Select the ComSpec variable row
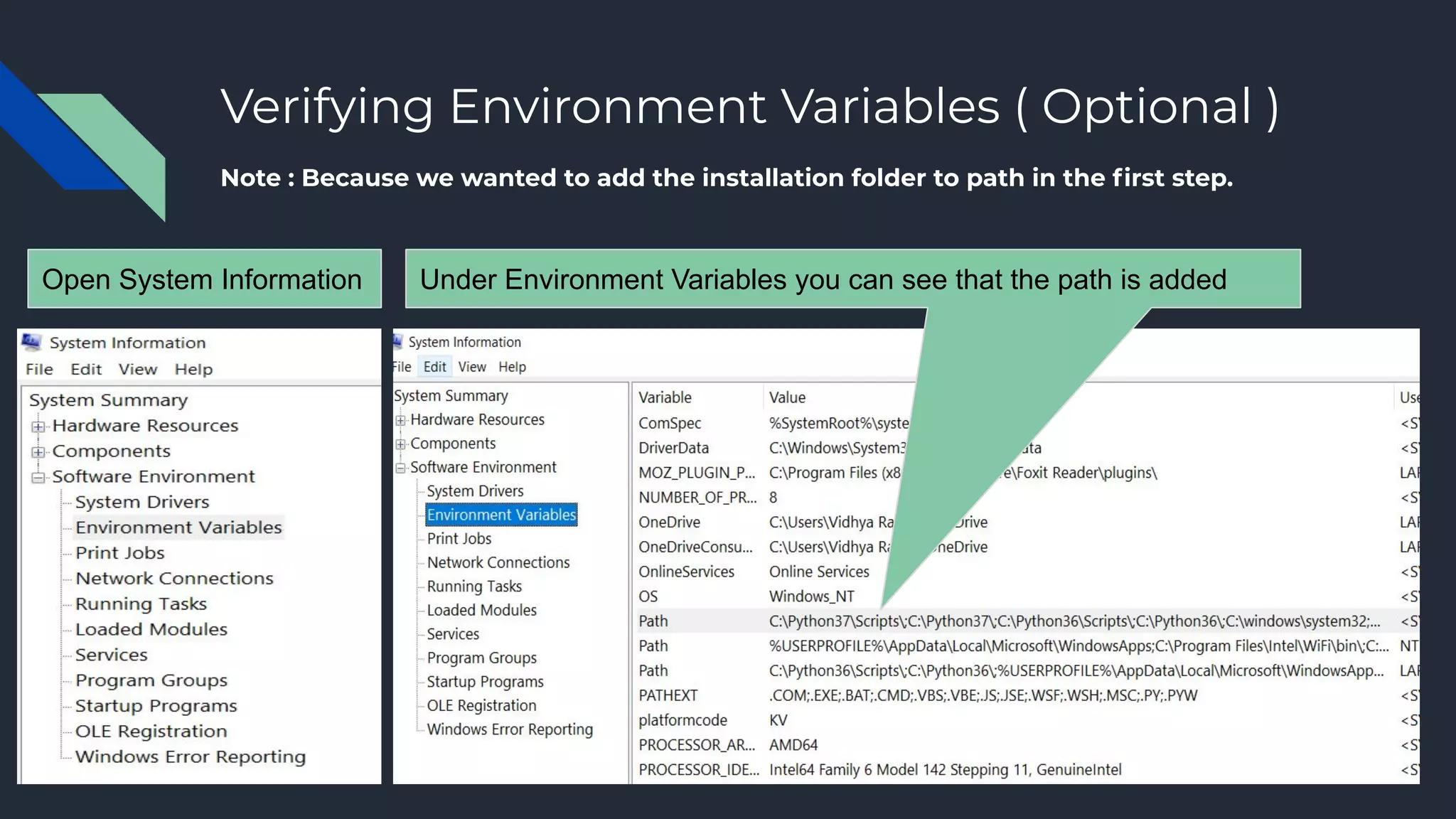 1025,423
